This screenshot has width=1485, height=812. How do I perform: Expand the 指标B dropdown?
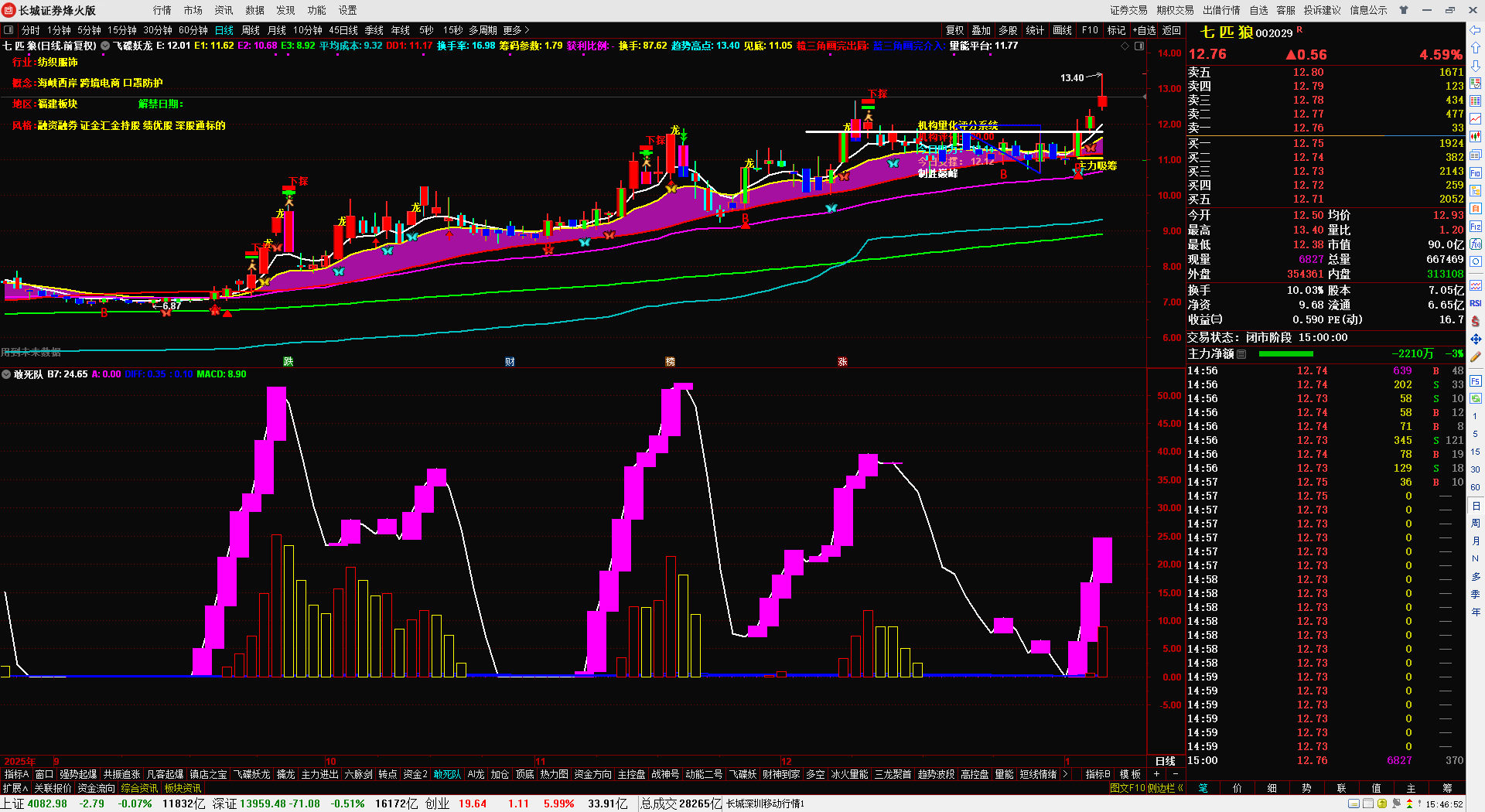(x=1098, y=774)
